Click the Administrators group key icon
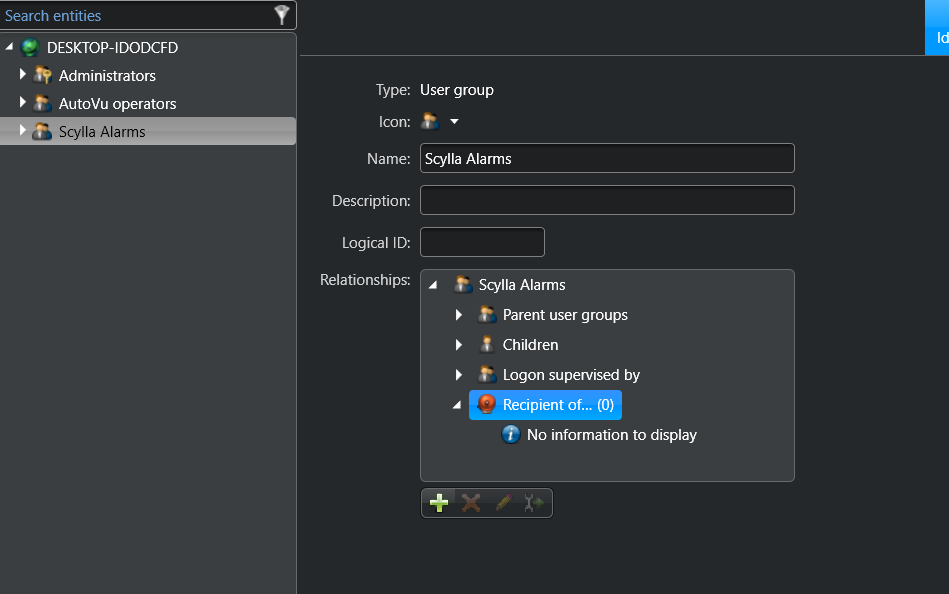The image size is (949, 594). (x=42, y=76)
